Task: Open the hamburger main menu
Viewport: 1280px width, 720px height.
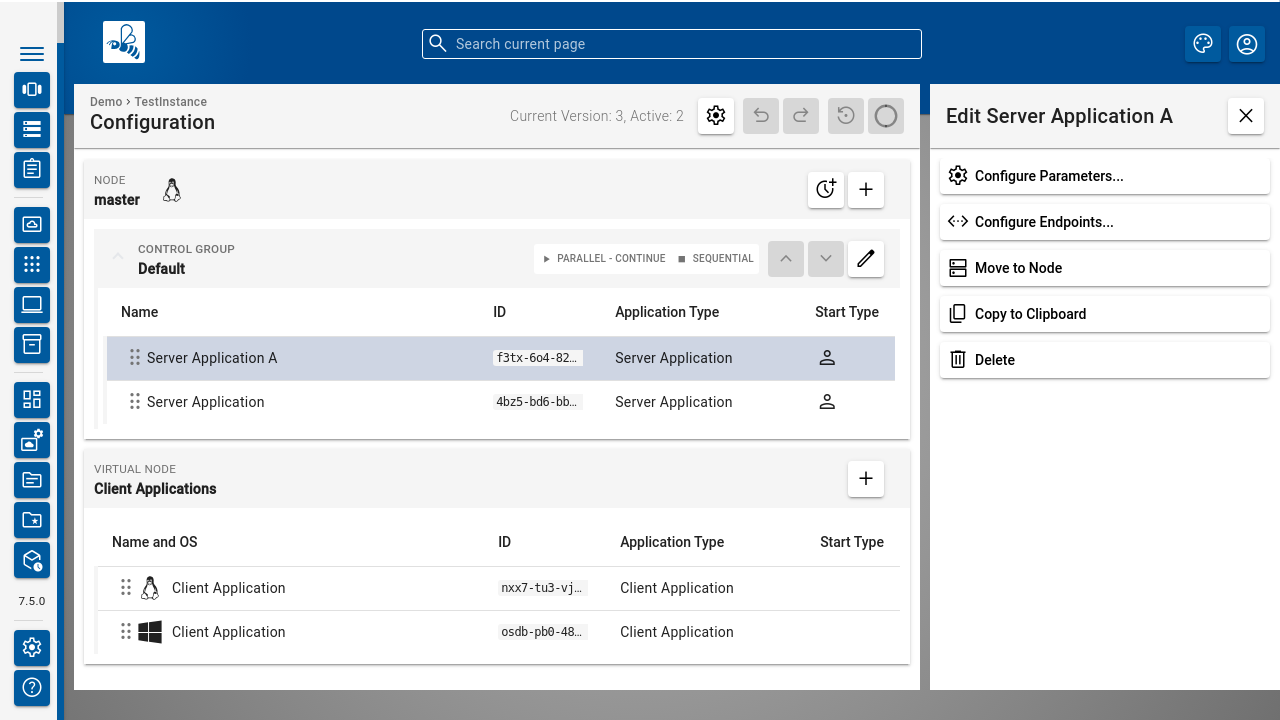Action: pos(32,54)
